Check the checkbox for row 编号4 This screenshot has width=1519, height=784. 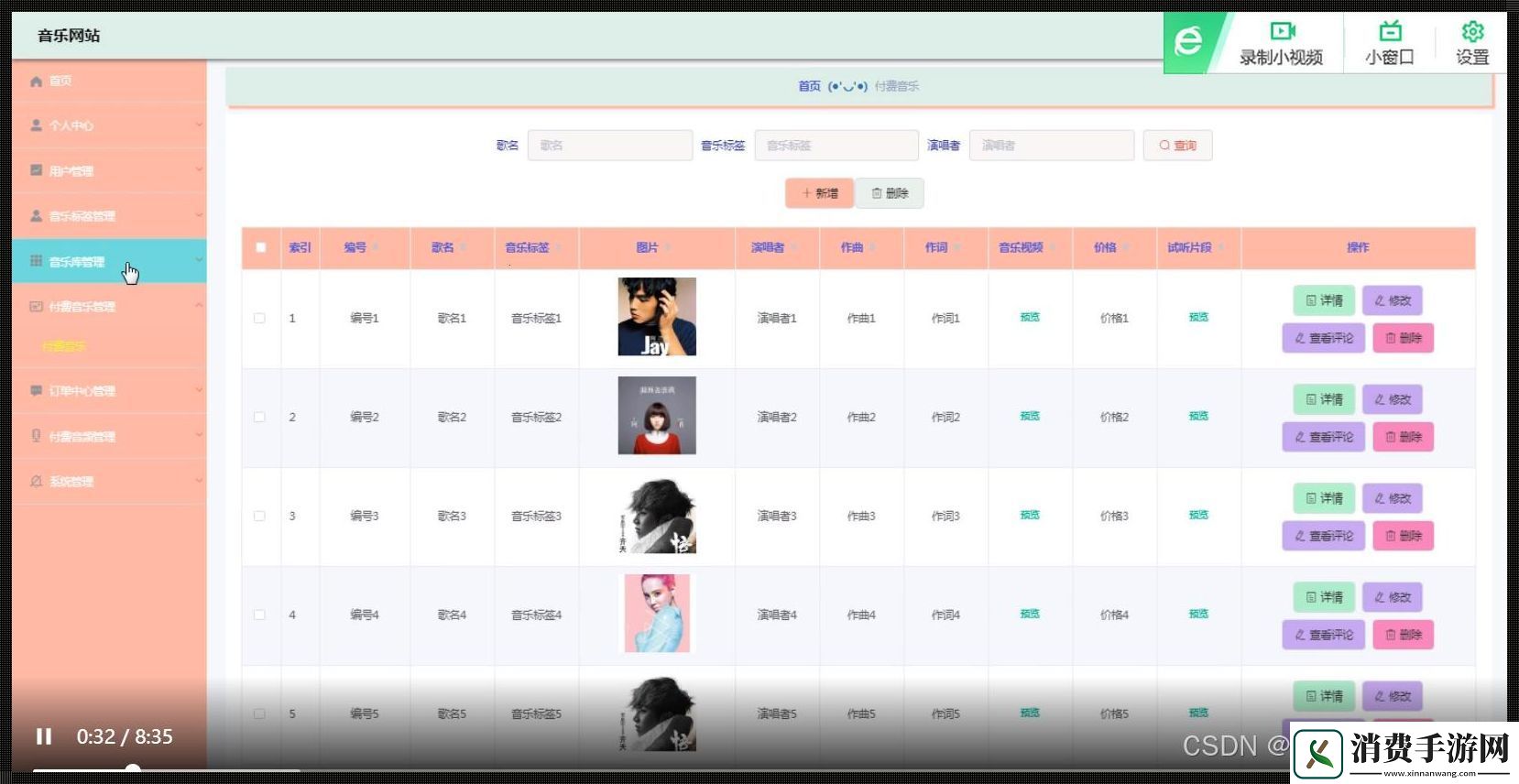tap(259, 615)
